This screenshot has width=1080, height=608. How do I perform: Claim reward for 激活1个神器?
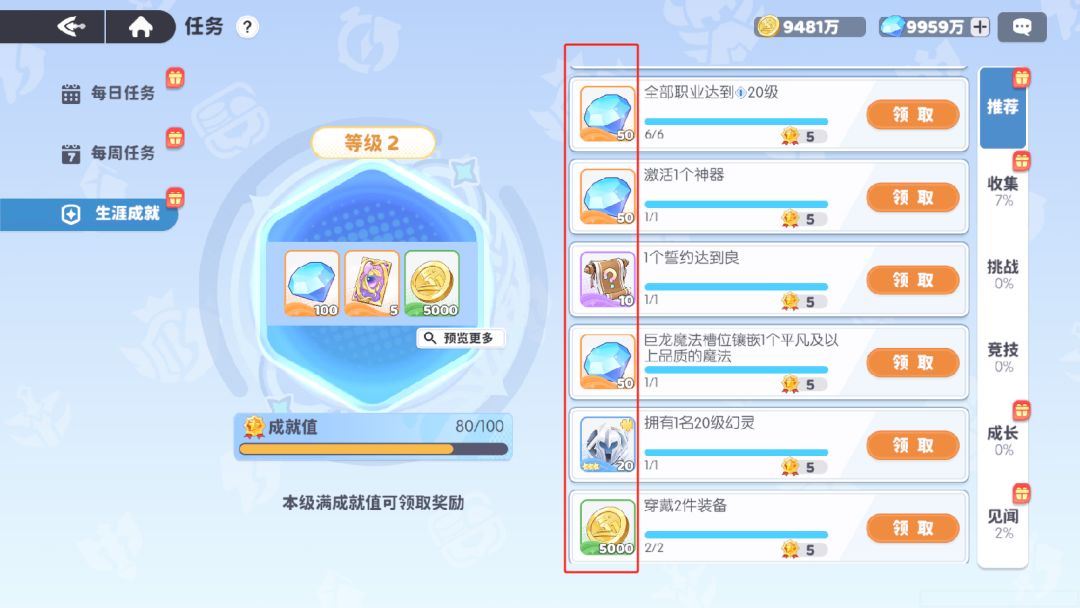tap(913, 198)
